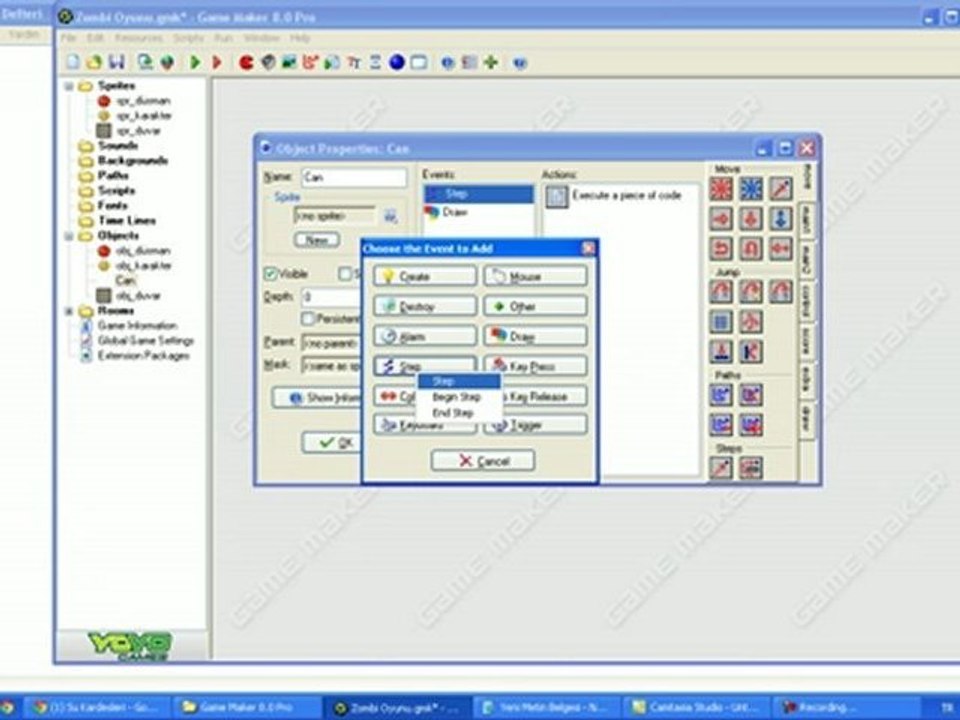Screen dimensions: 960x720
Task: Choose End Step from the popup menu
Action: [x=459, y=413]
